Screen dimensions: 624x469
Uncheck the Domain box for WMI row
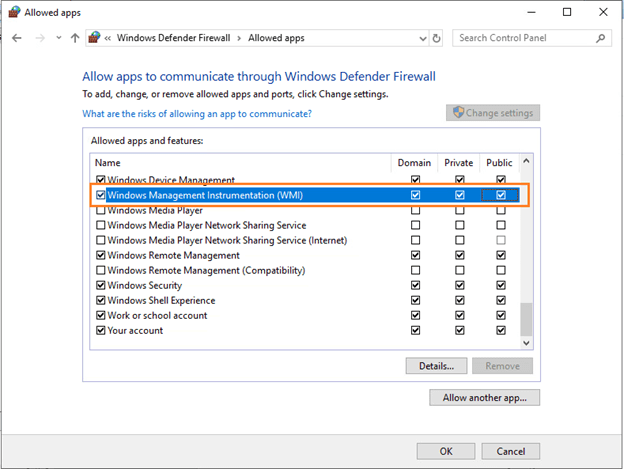click(415, 195)
